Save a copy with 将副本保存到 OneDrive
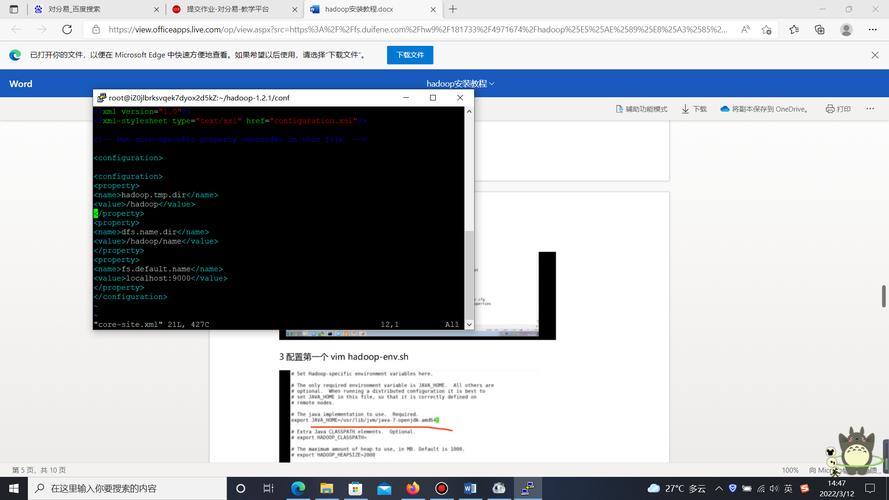889x500 pixels. [x=764, y=109]
